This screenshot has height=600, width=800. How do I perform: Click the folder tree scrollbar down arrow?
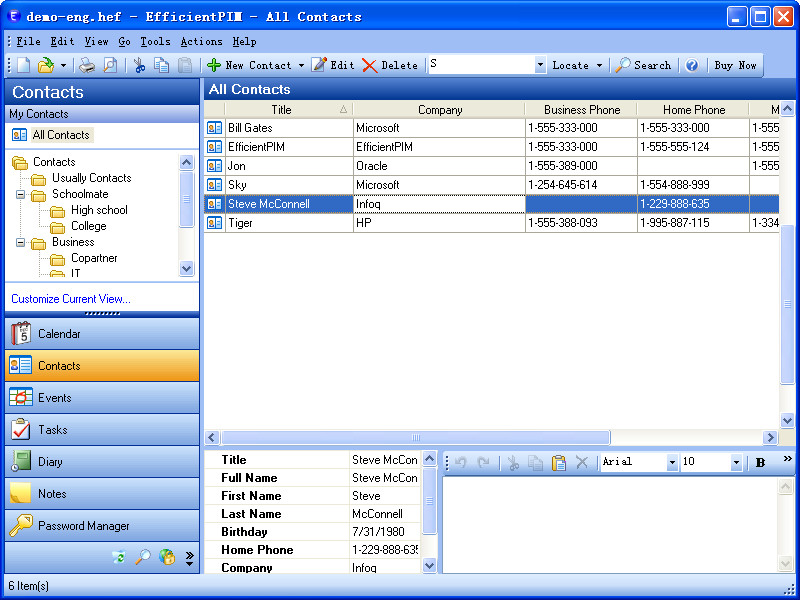pyautogui.click(x=187, y=268)
